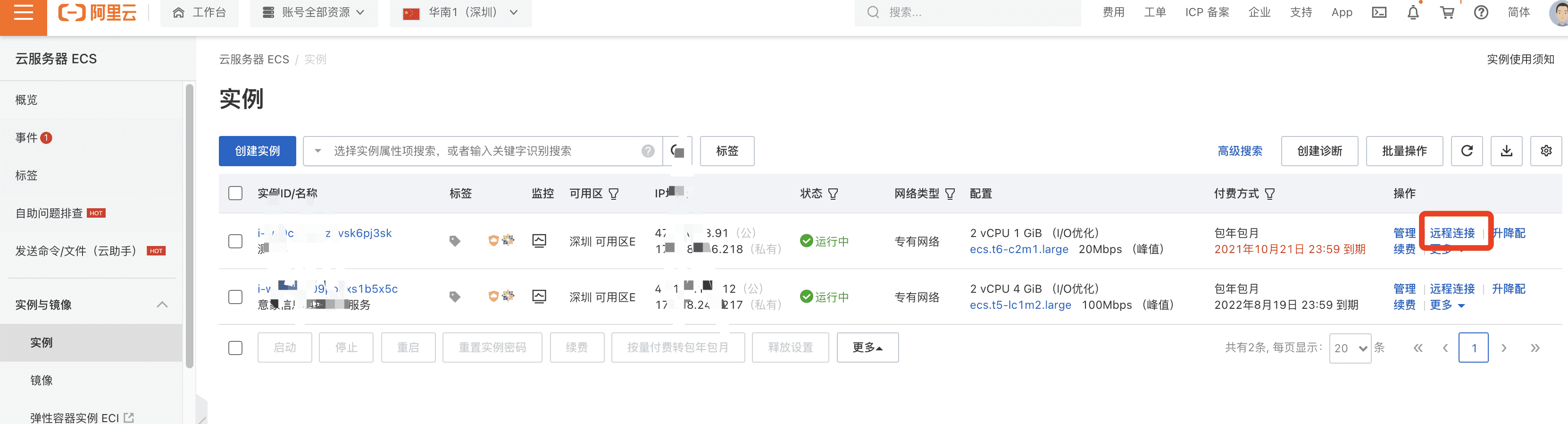Viewport: 1568px width, 424px height.
Task: Open the hamburger navigation menu
Action: tap(23, 12)
